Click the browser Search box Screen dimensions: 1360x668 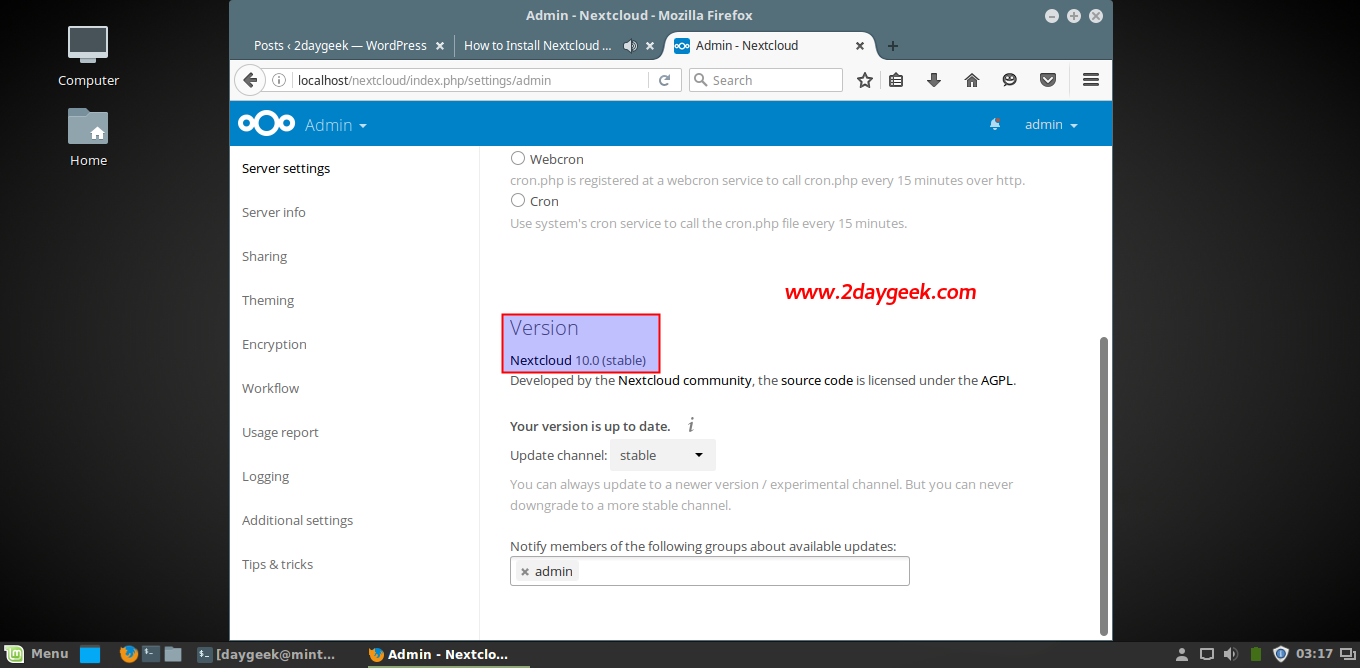(x=766, y=80)
